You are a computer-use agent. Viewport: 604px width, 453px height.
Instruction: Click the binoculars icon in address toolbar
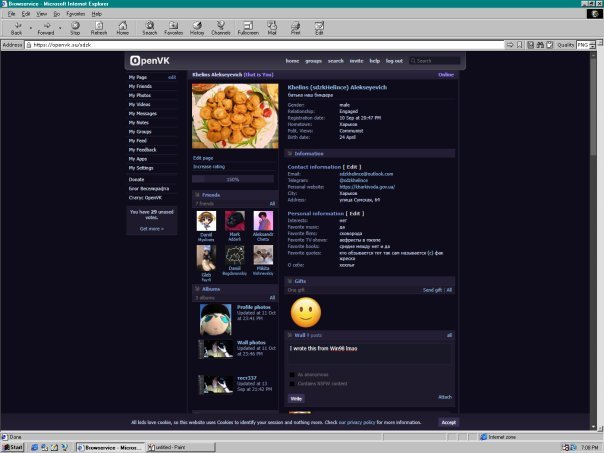540,45
